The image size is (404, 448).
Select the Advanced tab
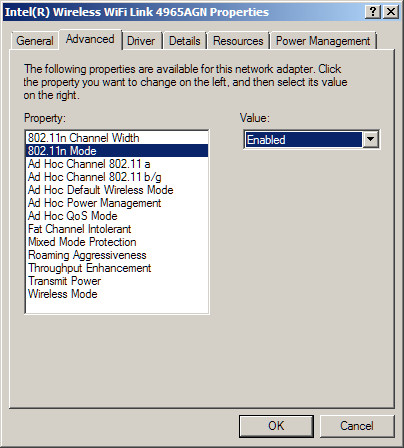click(x=90, y=39)
